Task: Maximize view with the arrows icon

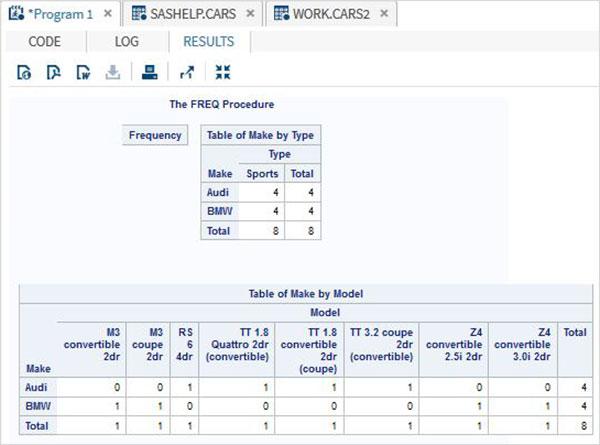Action: pos(223,72)
